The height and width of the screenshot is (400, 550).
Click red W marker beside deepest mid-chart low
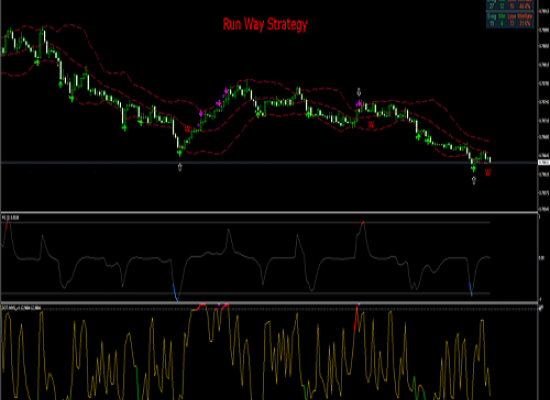click(187, 129)
